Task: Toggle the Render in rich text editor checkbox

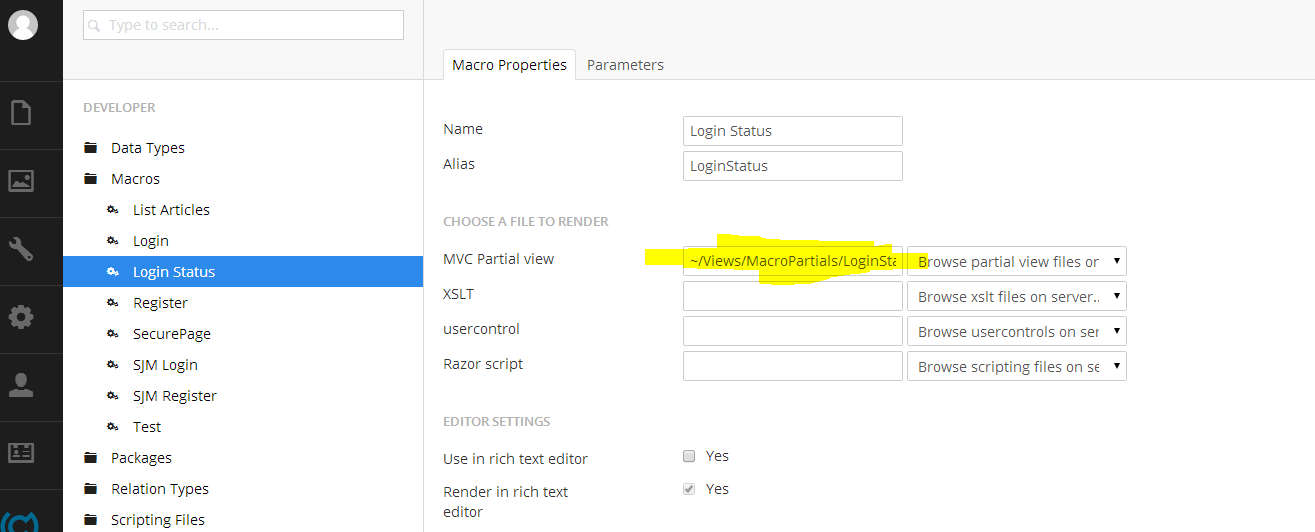Action: 688,489
